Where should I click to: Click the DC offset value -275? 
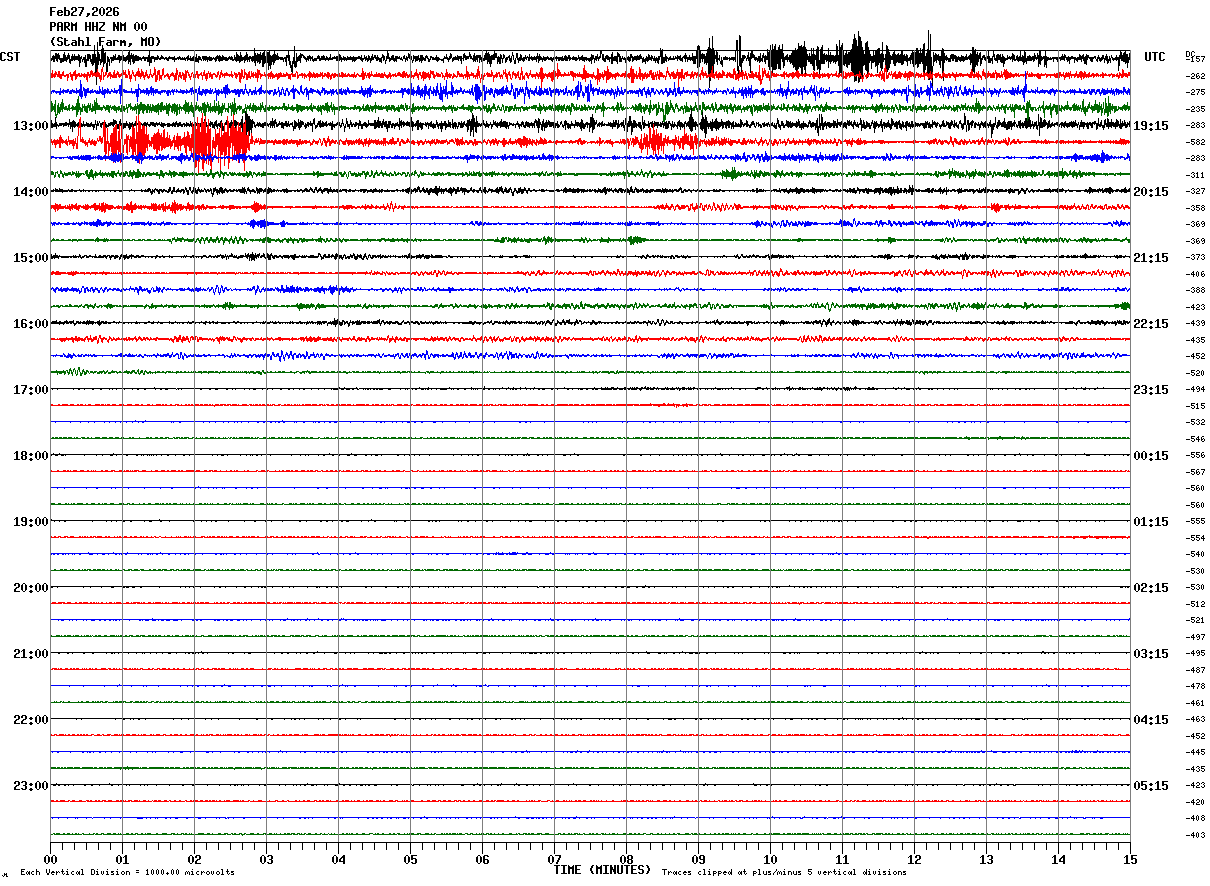pyautogui.click(x=1195, y=93)
